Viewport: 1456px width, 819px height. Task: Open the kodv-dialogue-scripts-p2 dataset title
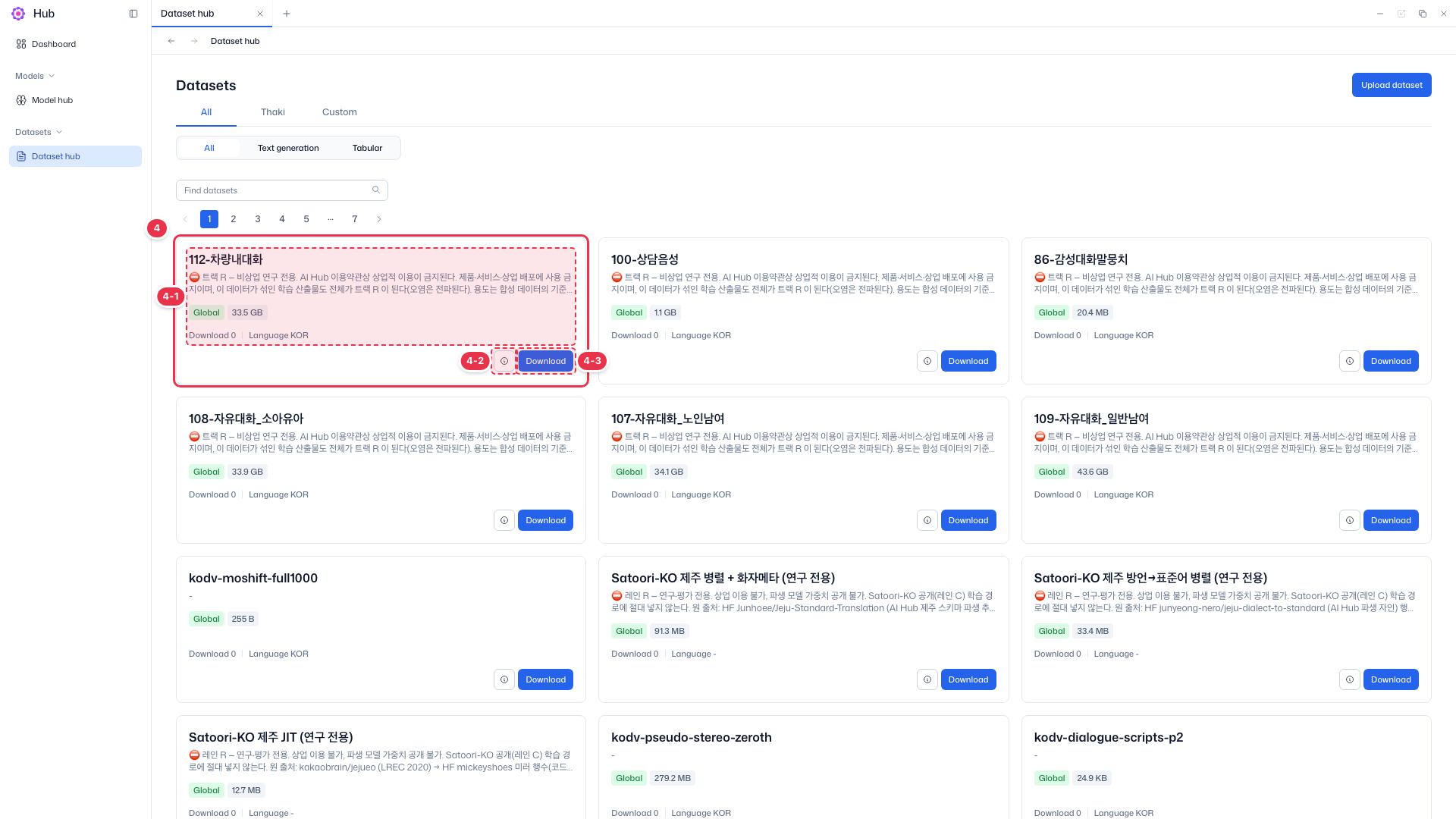[1109, 737]
